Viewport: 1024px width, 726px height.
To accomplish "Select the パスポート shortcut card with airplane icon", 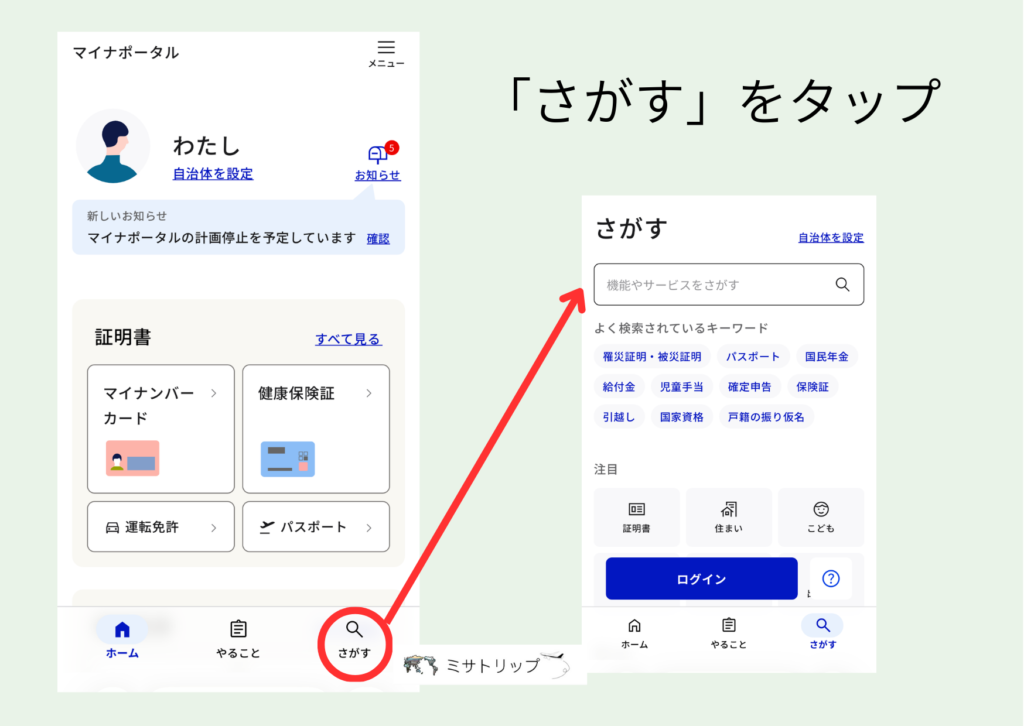I will (x=315, y=527).
